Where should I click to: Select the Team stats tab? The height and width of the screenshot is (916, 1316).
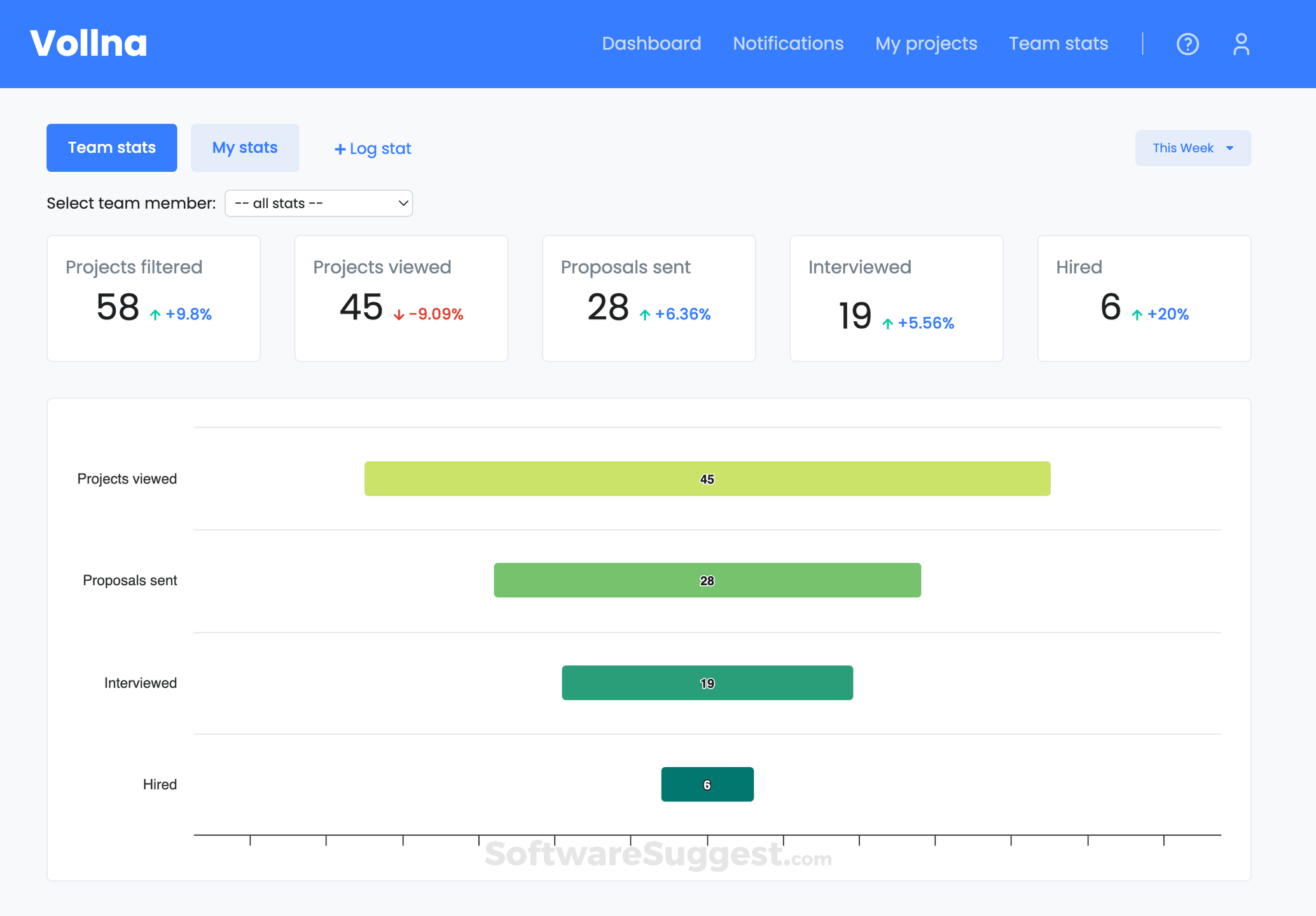(x=111, y=147)
